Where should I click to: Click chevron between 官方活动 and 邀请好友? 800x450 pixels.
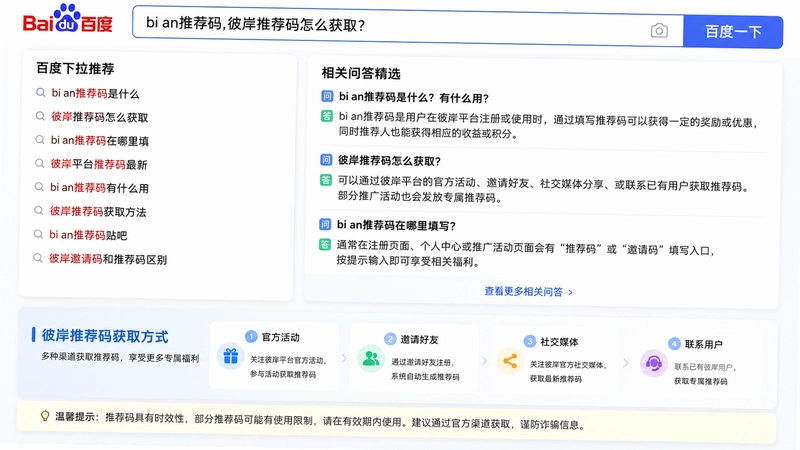tap(344, 358)
